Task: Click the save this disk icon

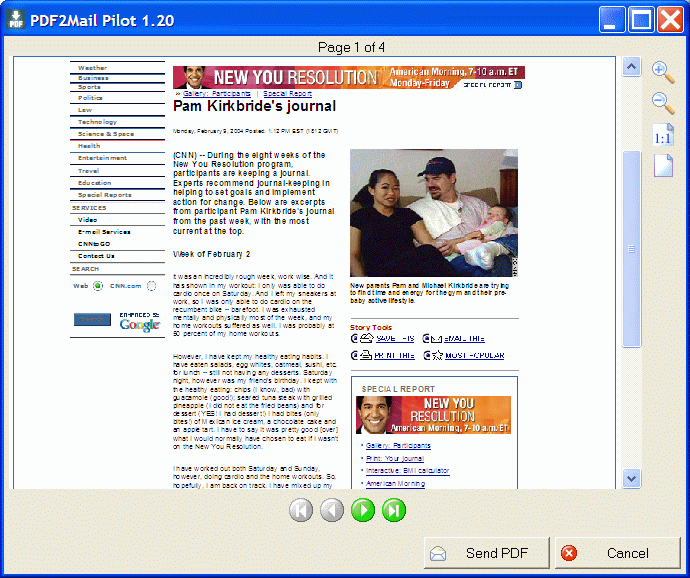Action: point(367,338)
